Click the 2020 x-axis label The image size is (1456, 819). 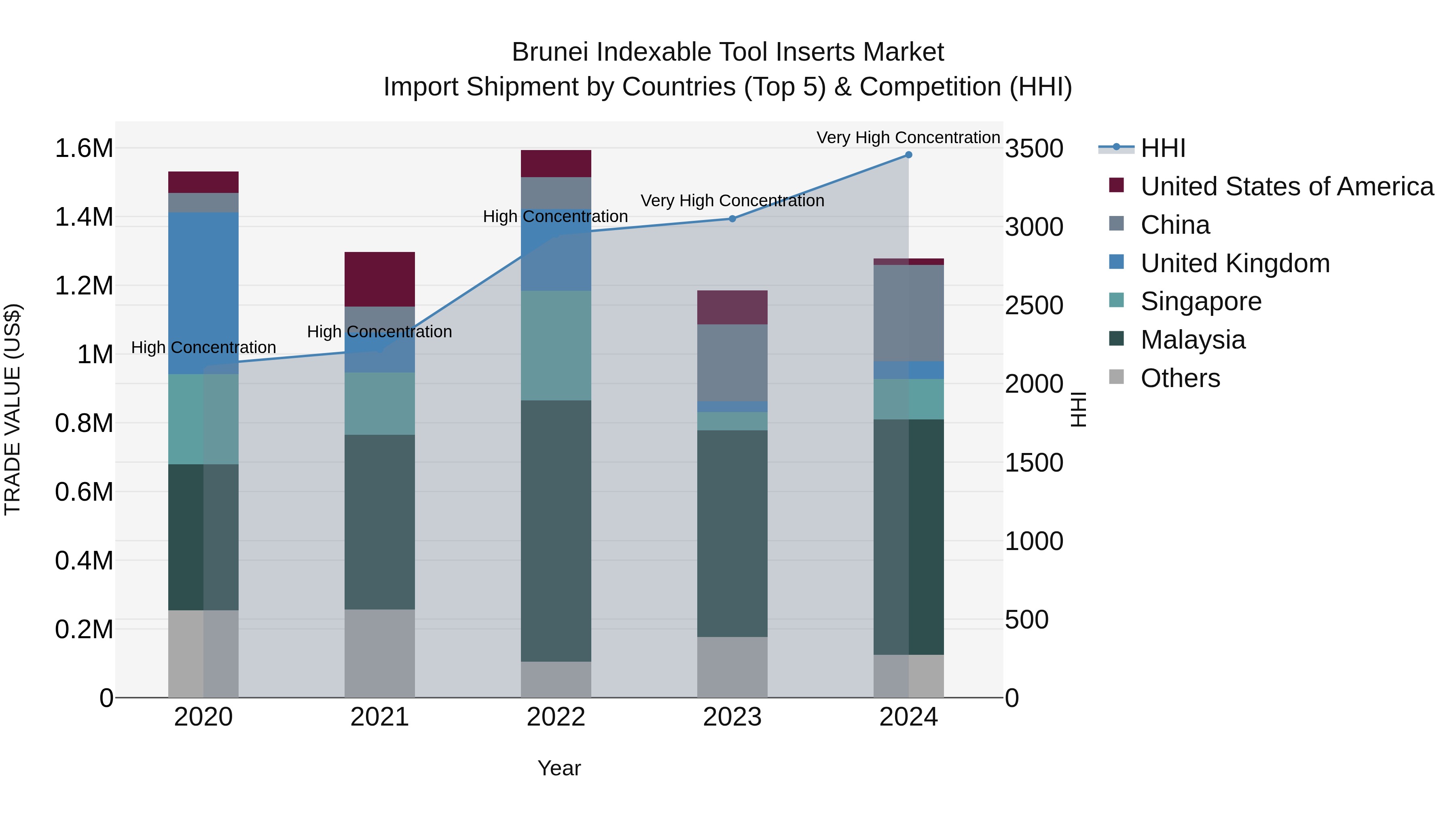click(203, 717)
